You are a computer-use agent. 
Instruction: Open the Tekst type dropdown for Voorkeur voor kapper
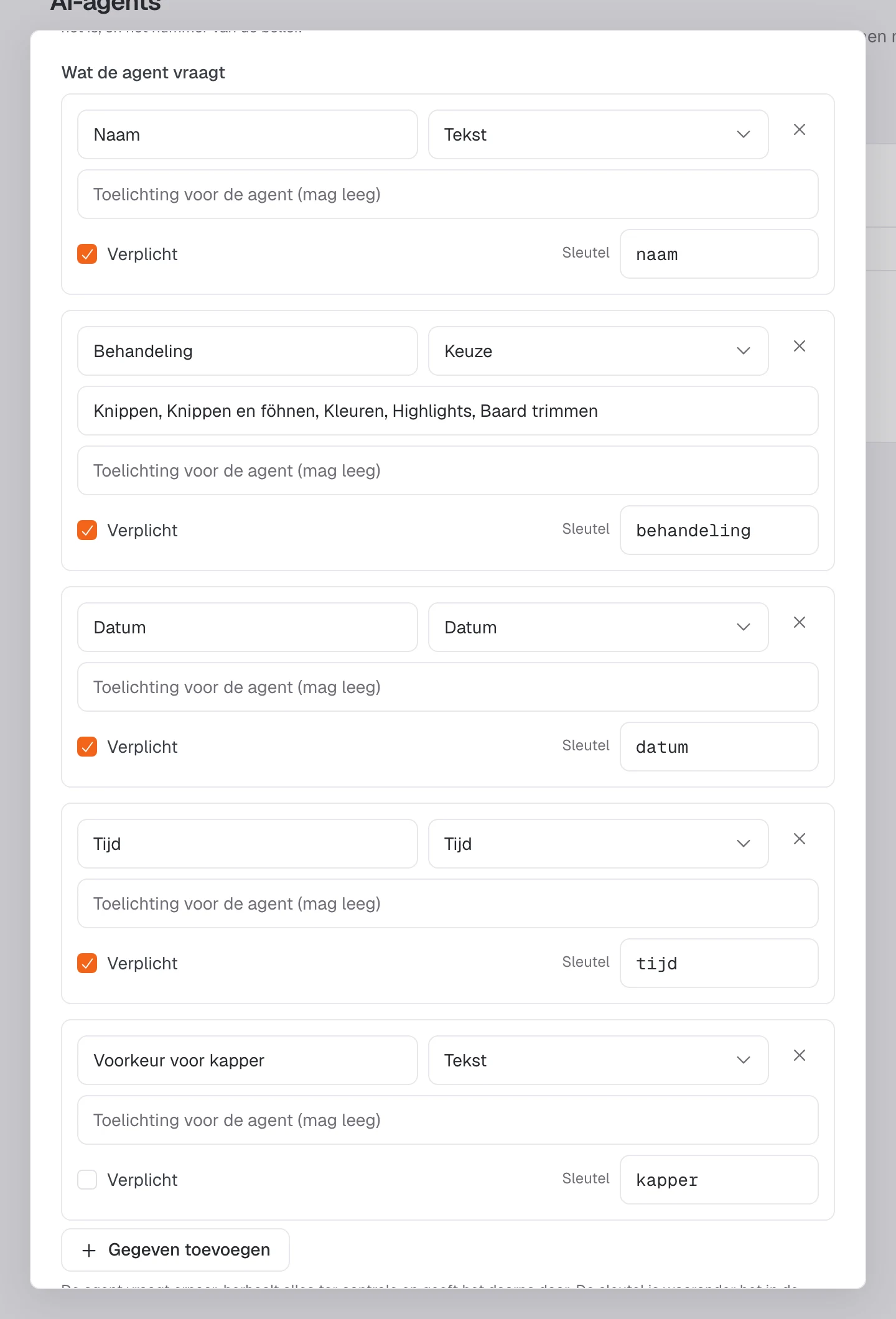pos(598,1060)
